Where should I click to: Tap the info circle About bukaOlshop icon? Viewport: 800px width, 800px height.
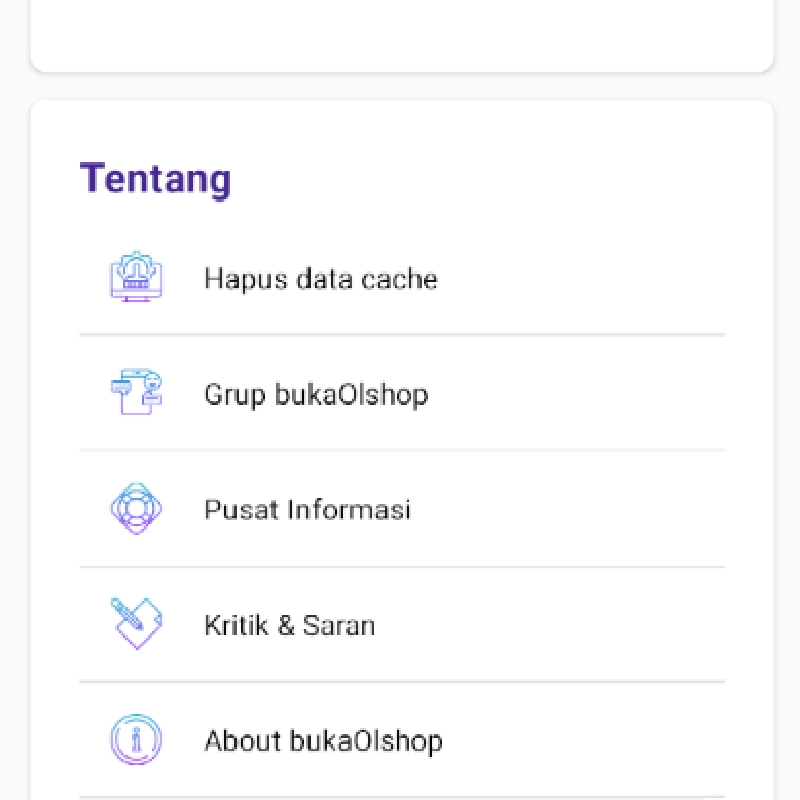136,739
